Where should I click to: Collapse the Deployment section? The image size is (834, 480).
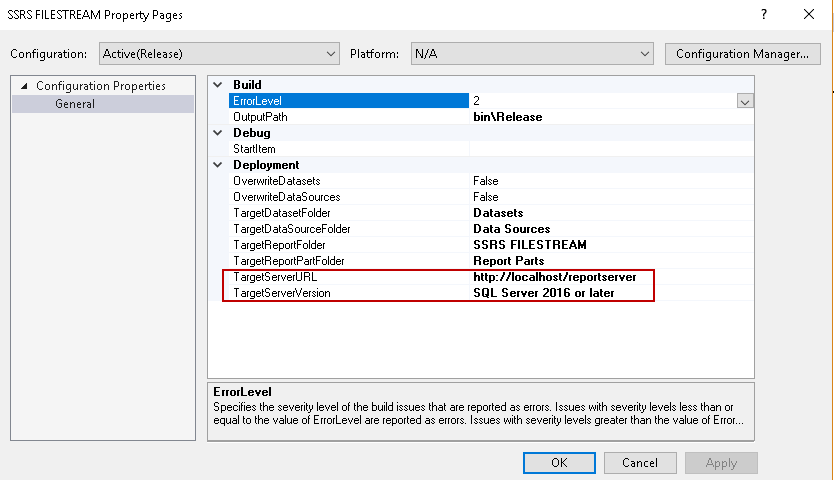tap(218, 165)
